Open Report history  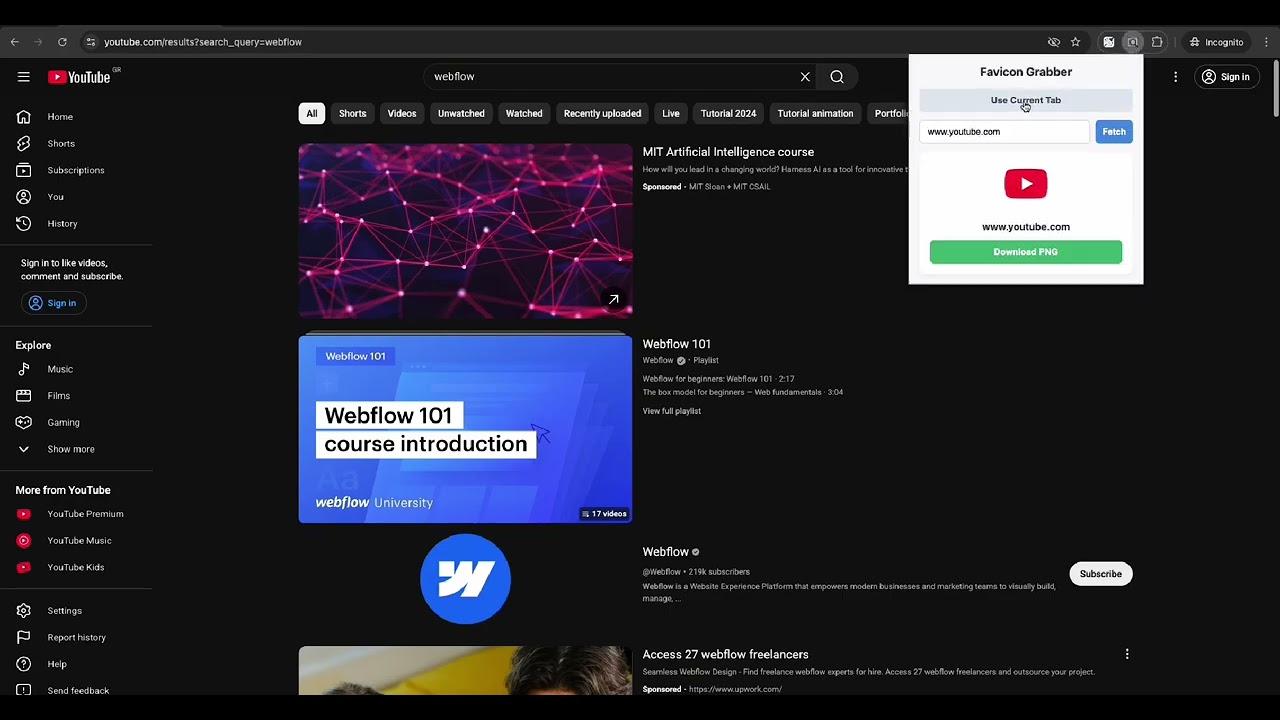pos(76,637)
